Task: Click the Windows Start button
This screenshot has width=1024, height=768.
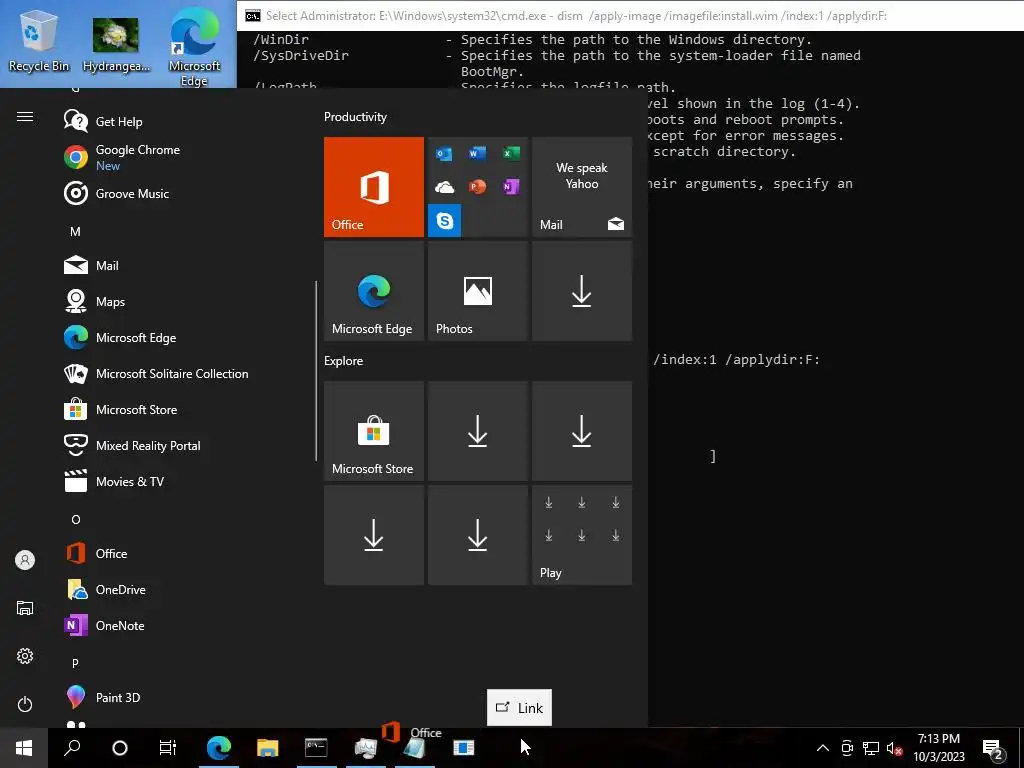Action: click(24, 748)
